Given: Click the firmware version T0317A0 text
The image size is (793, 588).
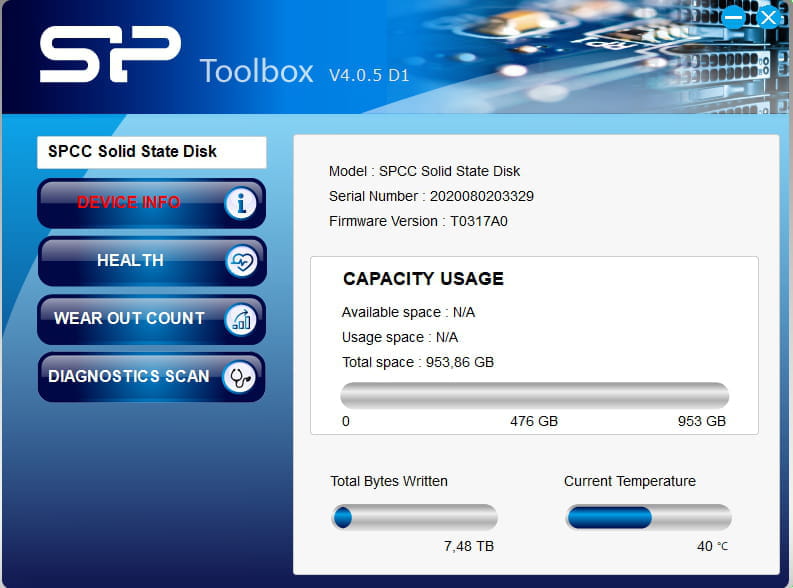Looking at the screenshot, I should [479, 221].
